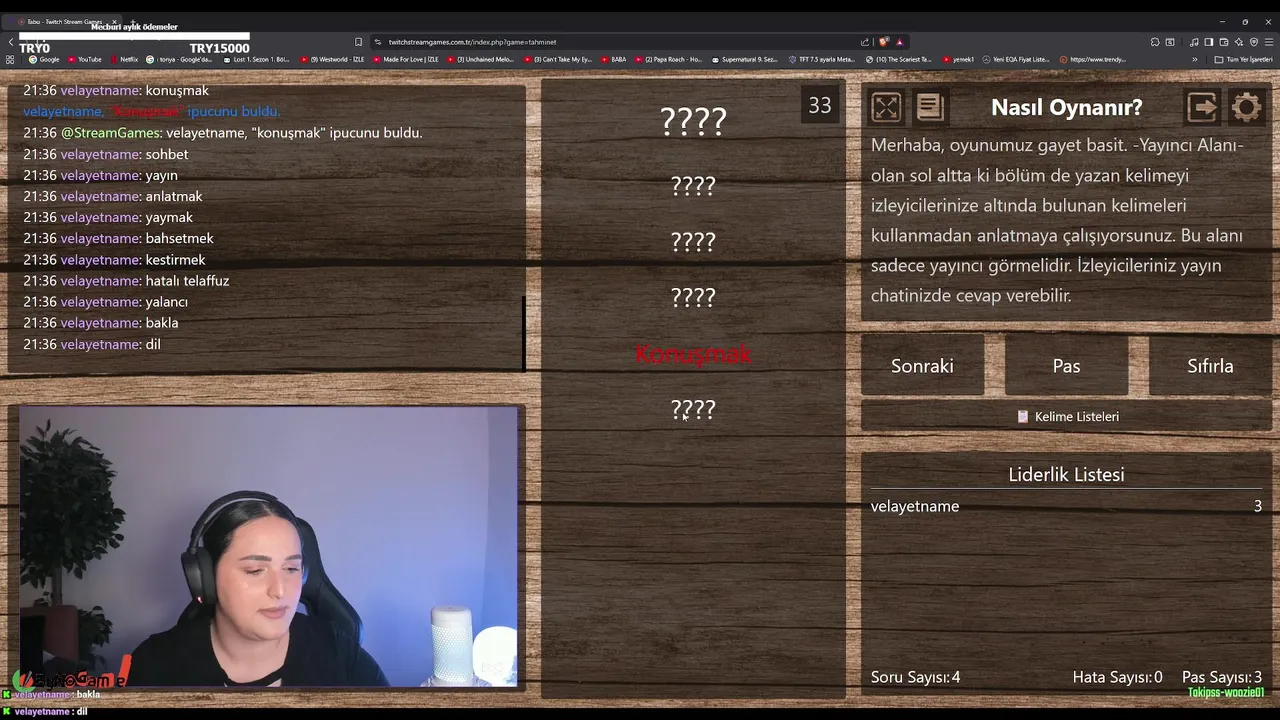This screenshot has height=720, width=1280.
Task: Click the Brave VPN shield icon
Action: (1254, 42)
